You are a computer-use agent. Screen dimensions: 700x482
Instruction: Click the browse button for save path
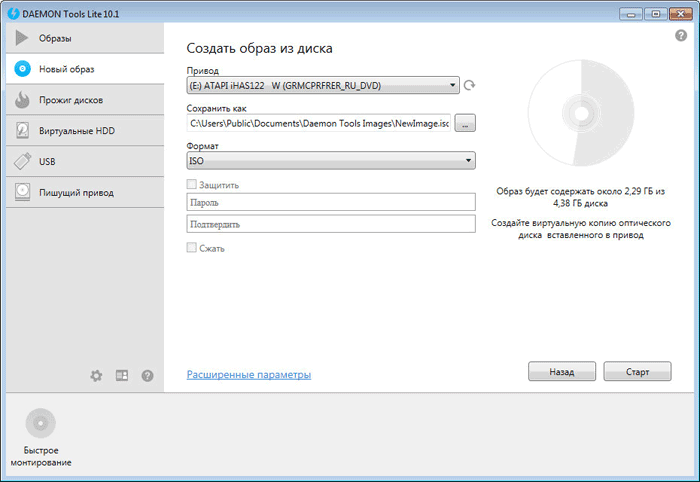[465, 123]
